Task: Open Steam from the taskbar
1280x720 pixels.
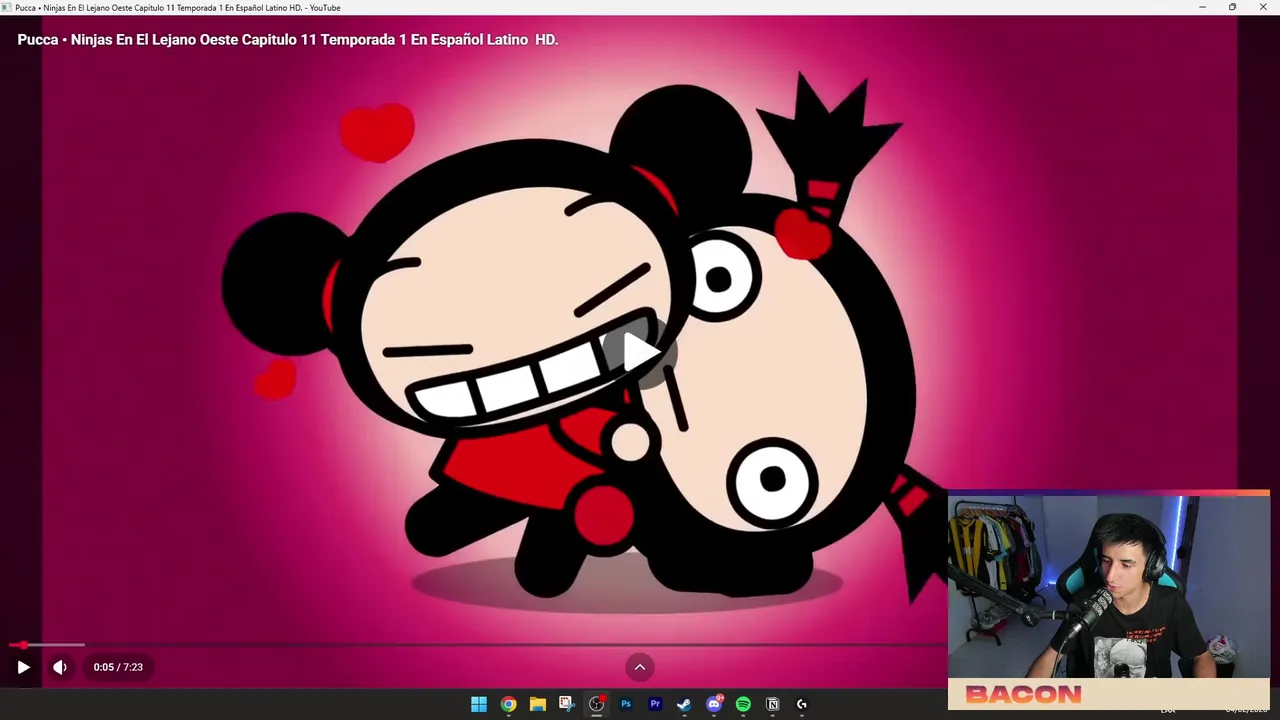Action: pyautogui.click(x=684, y=704)
